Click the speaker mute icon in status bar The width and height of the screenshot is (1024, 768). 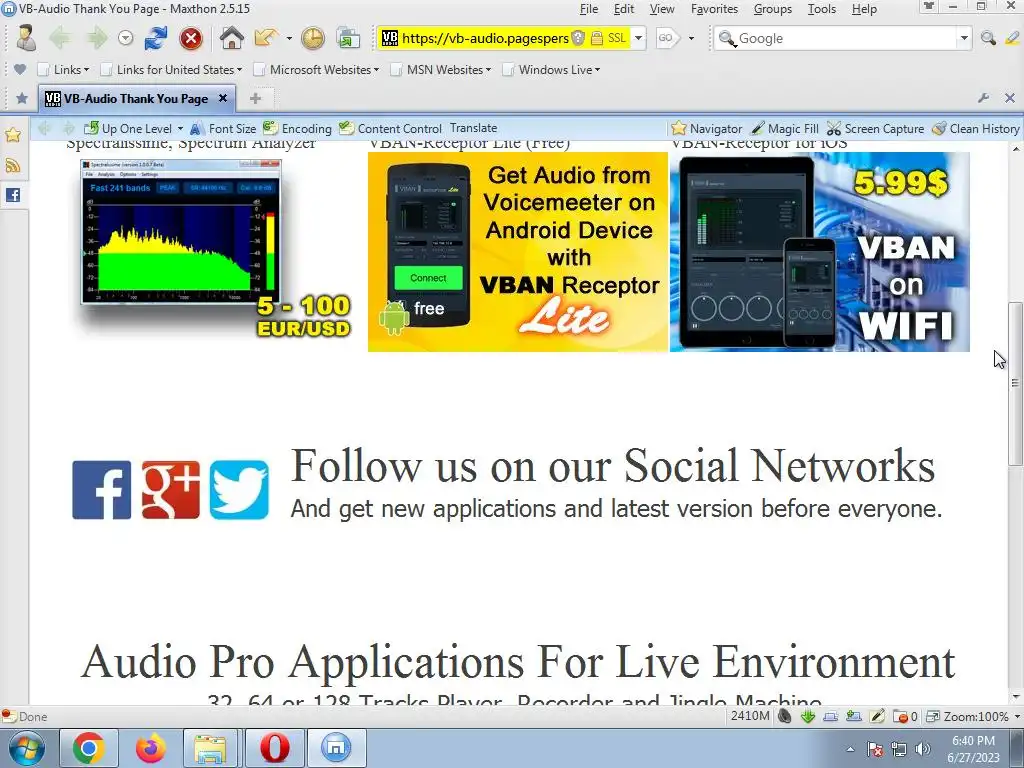click(x=784, y=716)
